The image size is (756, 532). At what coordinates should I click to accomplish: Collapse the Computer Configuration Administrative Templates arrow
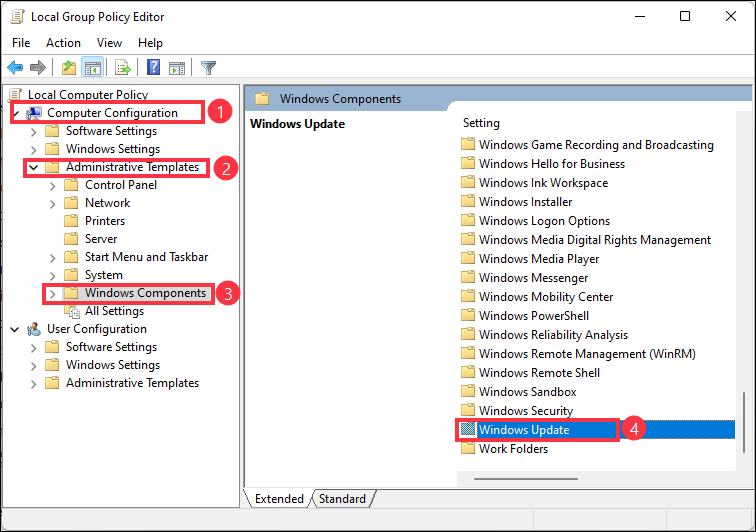(x=33, y=167)
